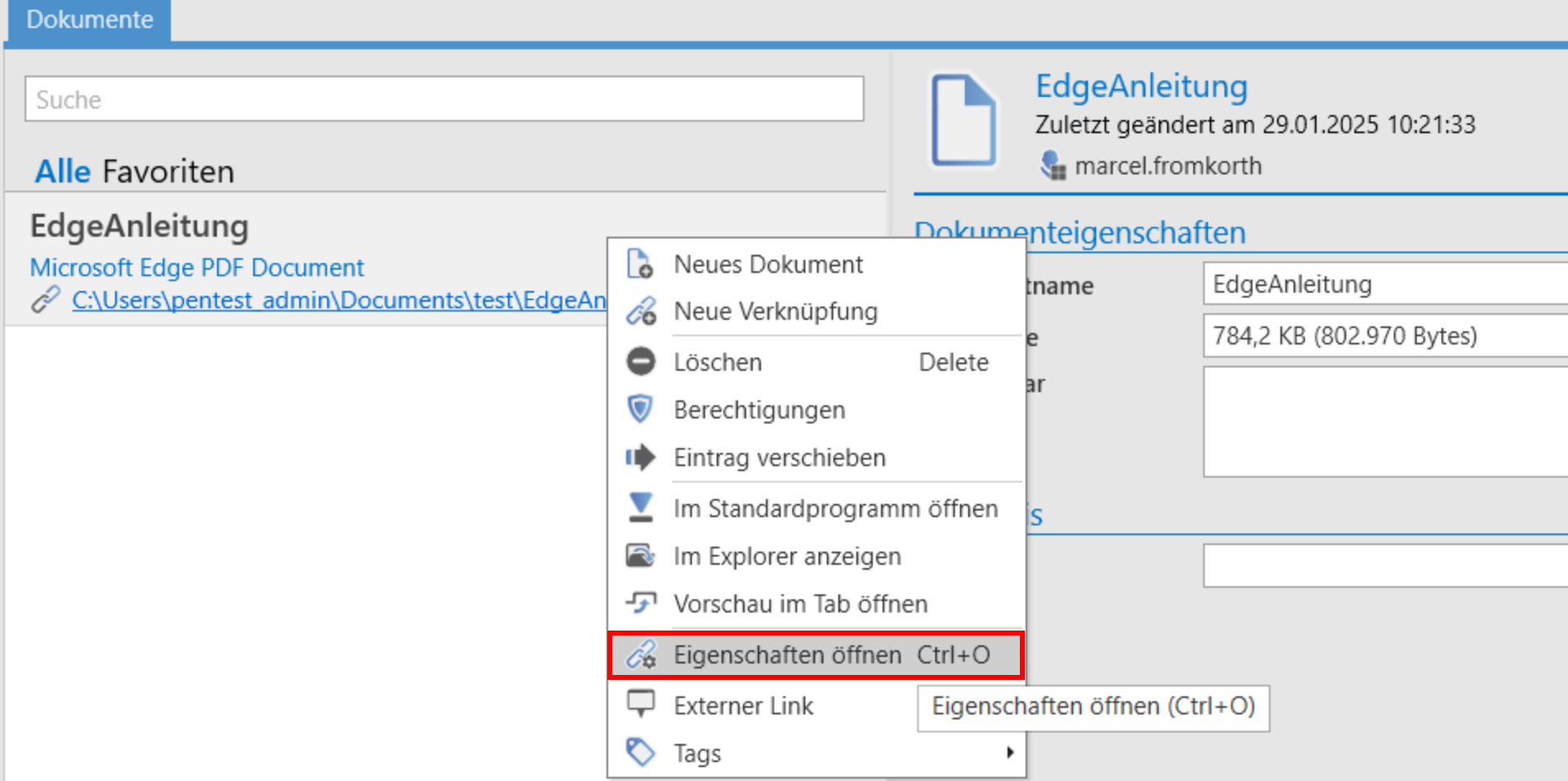Select the Eintrag verschieben arrow icon

640,458
